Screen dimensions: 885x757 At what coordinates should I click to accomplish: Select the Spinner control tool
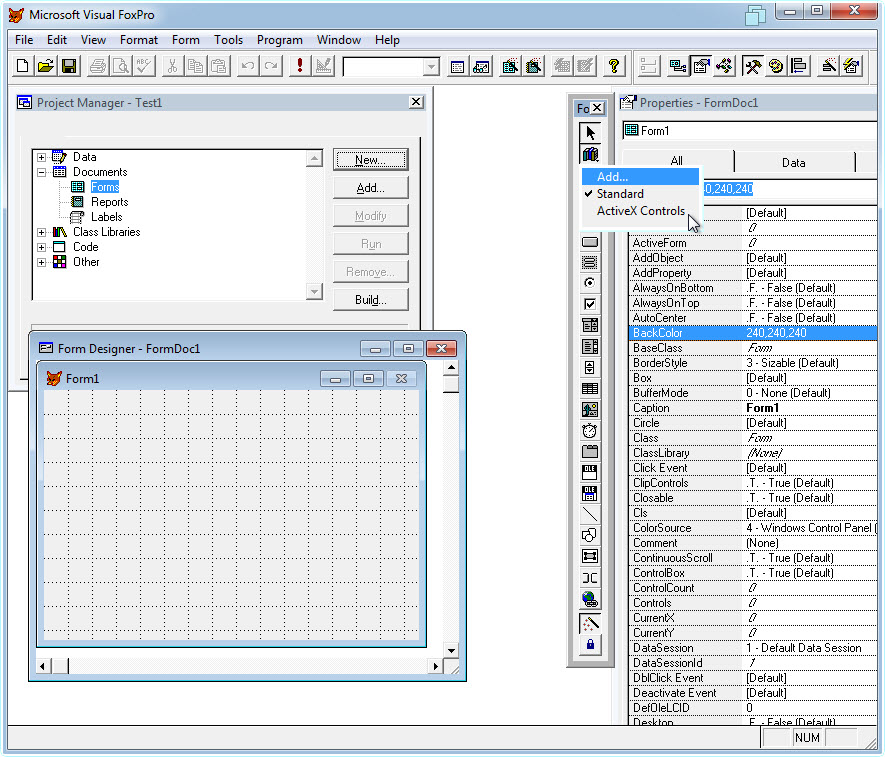(590, 367)
